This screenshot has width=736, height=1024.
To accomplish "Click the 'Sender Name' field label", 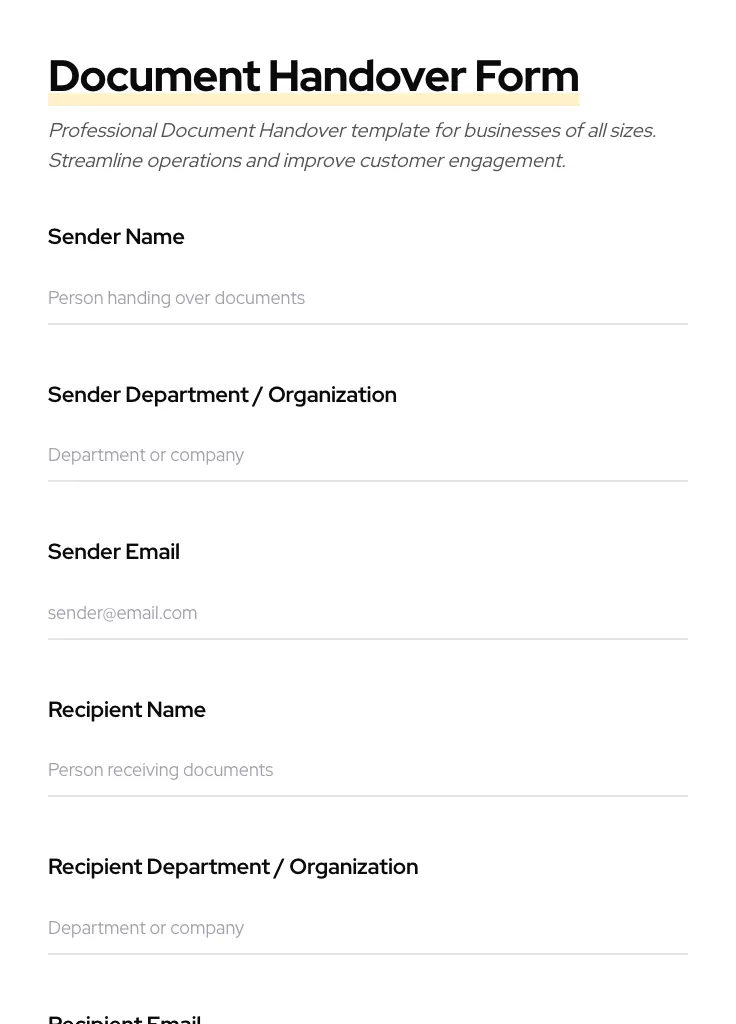I will [116, 237].
